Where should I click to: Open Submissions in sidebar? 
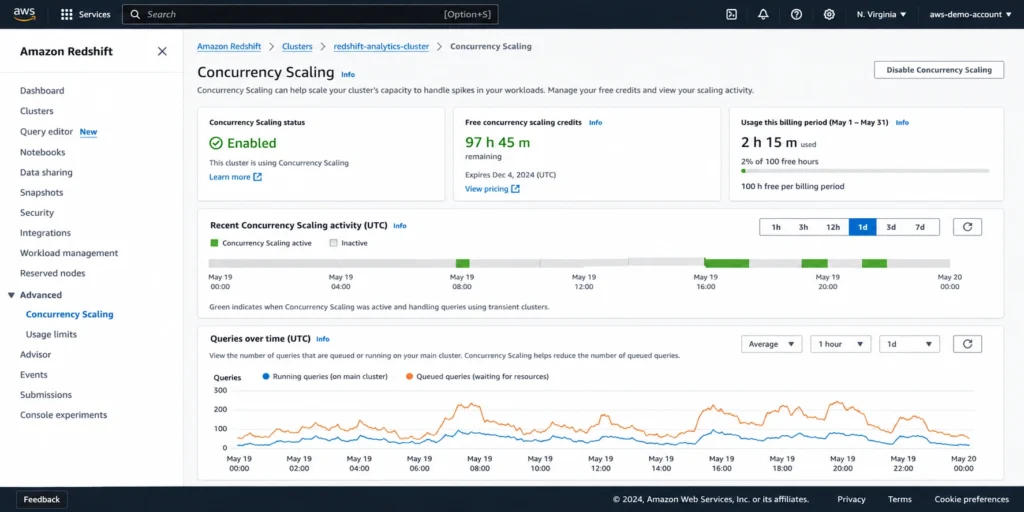point(46,395)
